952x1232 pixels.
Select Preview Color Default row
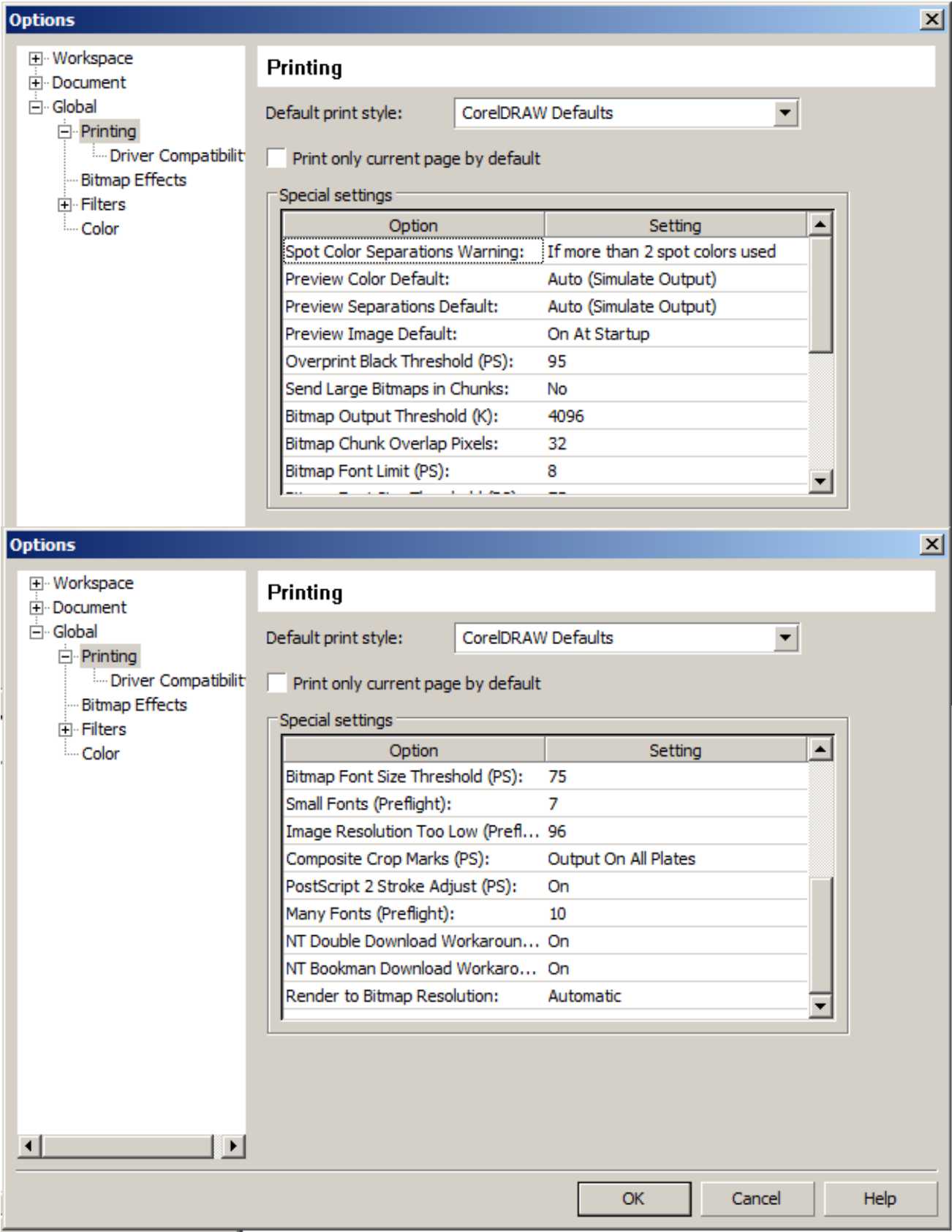[545, 279]
